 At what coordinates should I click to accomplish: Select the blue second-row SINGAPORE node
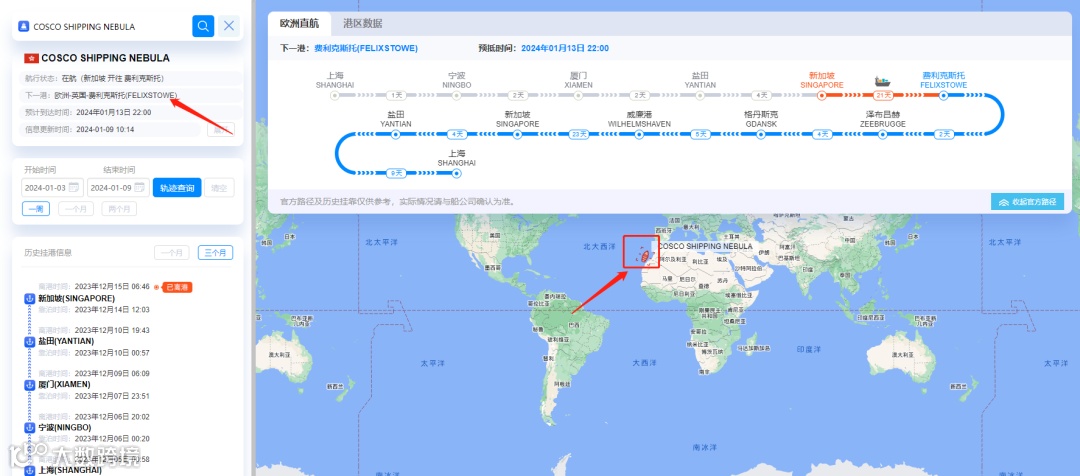[517, 135]
